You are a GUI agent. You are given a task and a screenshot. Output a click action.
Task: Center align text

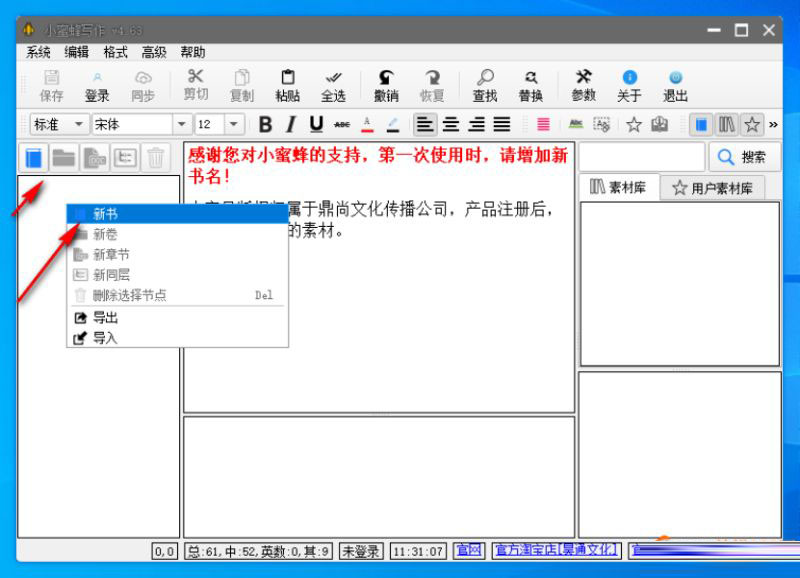click(x=451, y=124)
